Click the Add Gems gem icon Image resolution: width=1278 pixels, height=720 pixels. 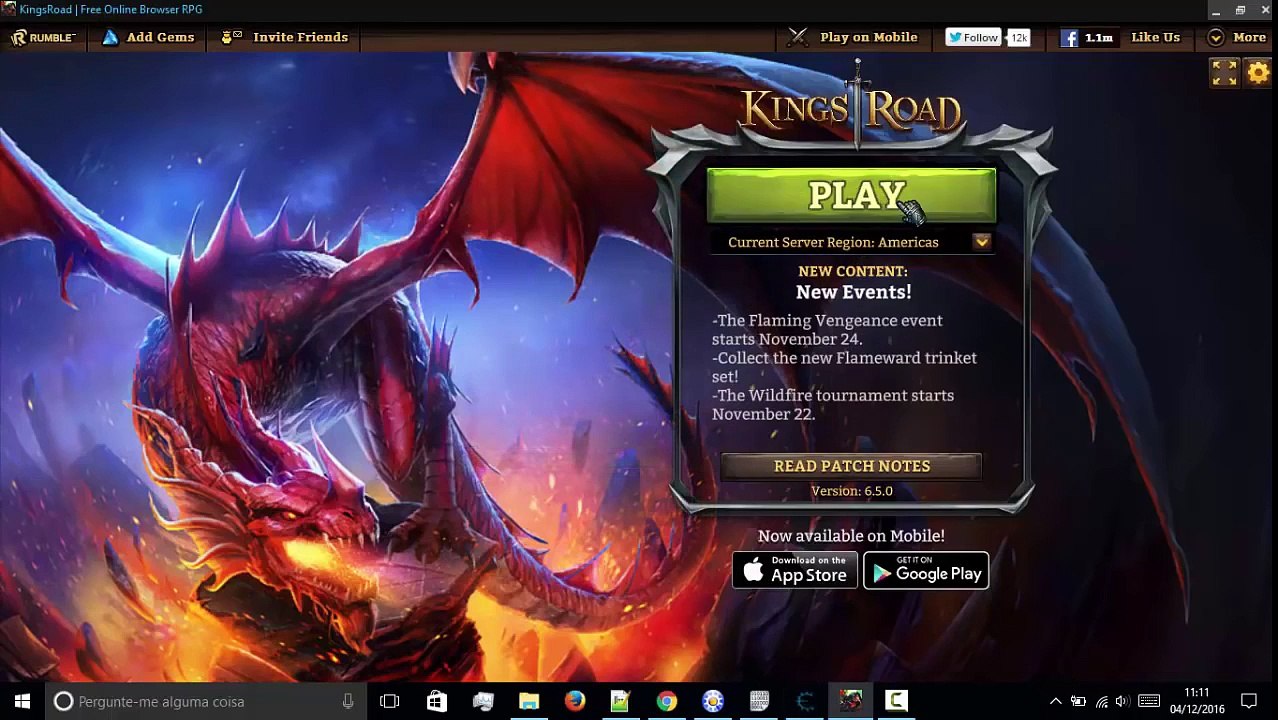pyautogui.click(x=110, y=37)
